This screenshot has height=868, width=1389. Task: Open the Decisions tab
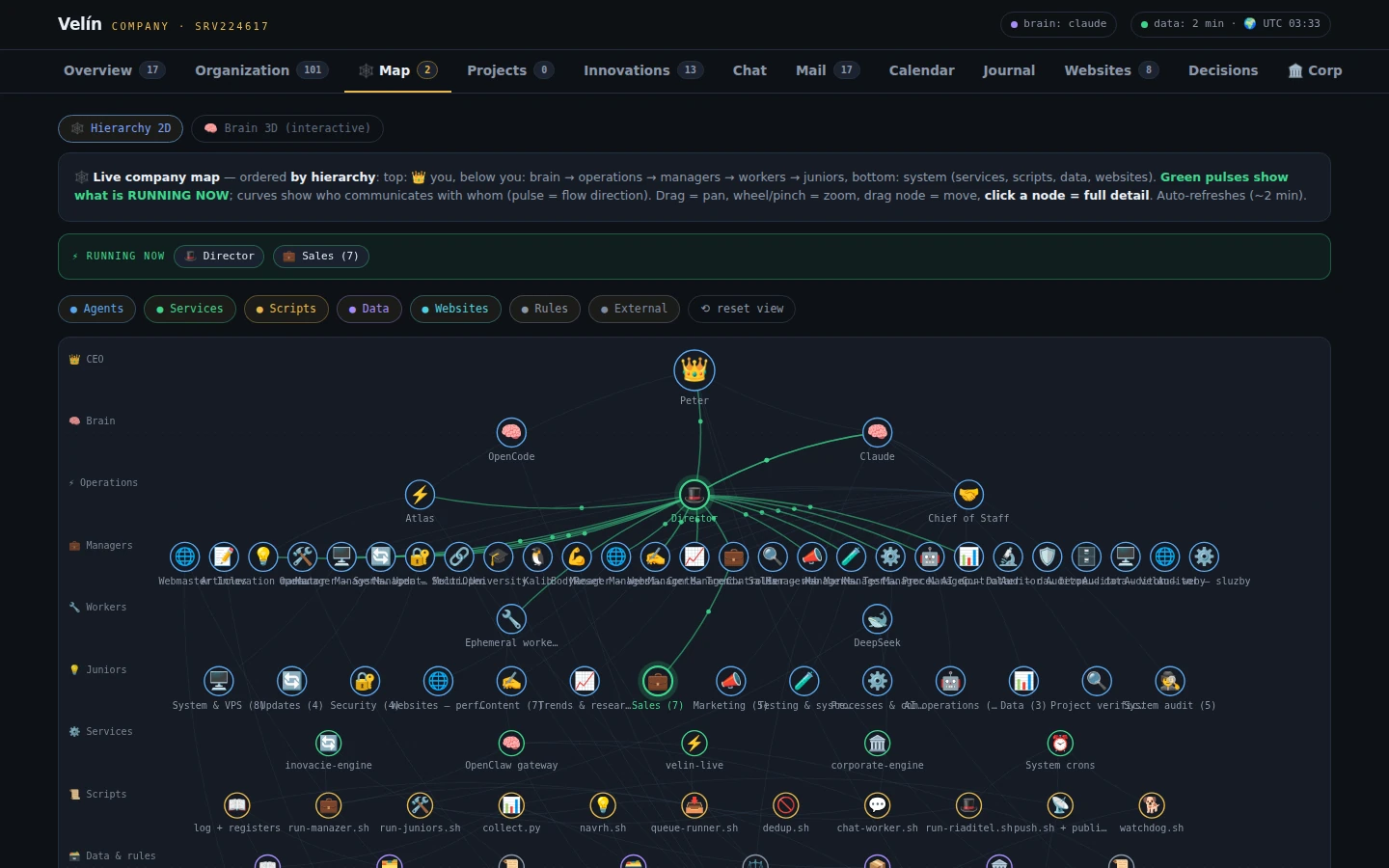[1223, 70]
